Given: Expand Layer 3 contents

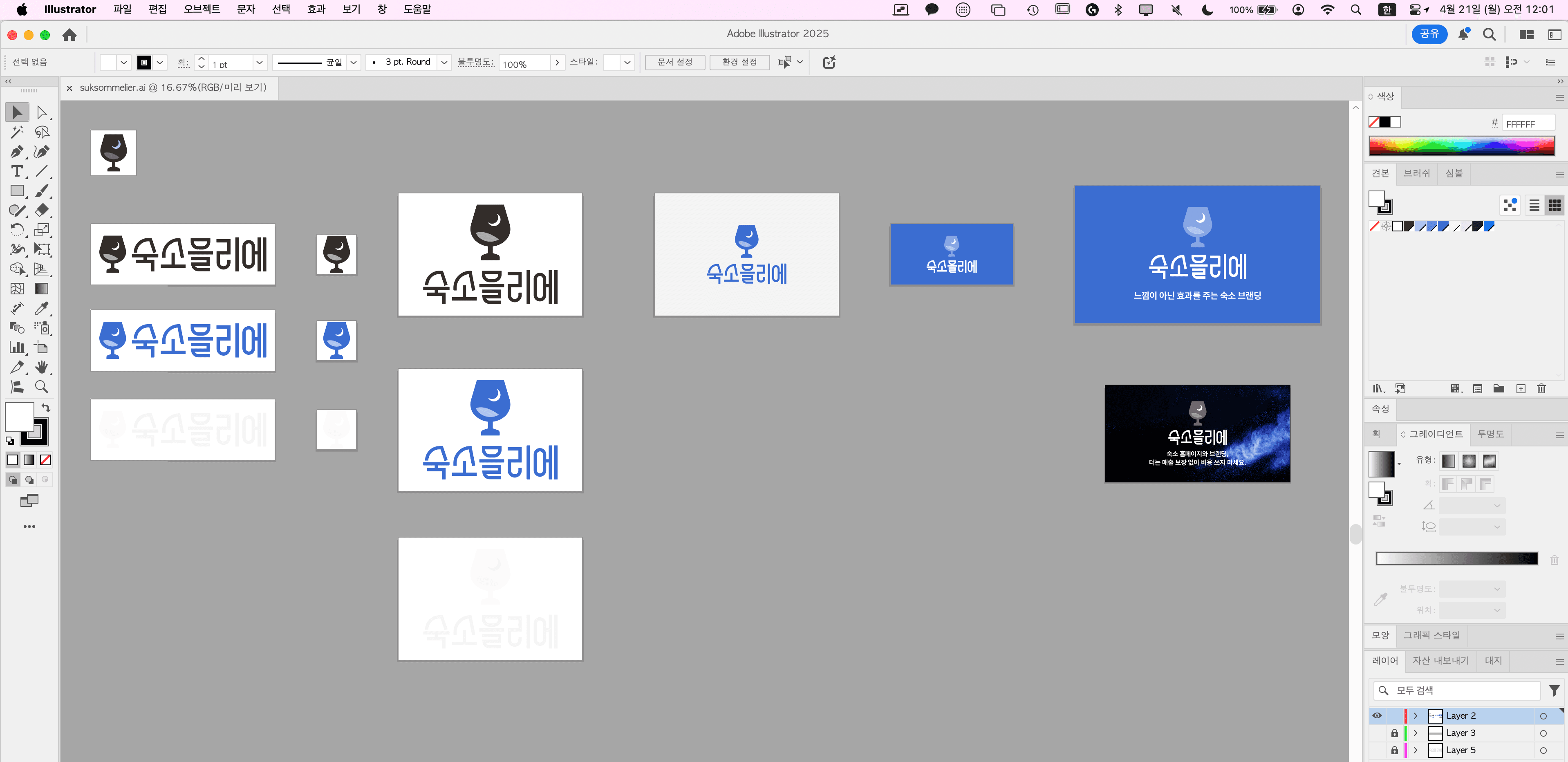Looking at the screenshot, I should coord(1416,733).
